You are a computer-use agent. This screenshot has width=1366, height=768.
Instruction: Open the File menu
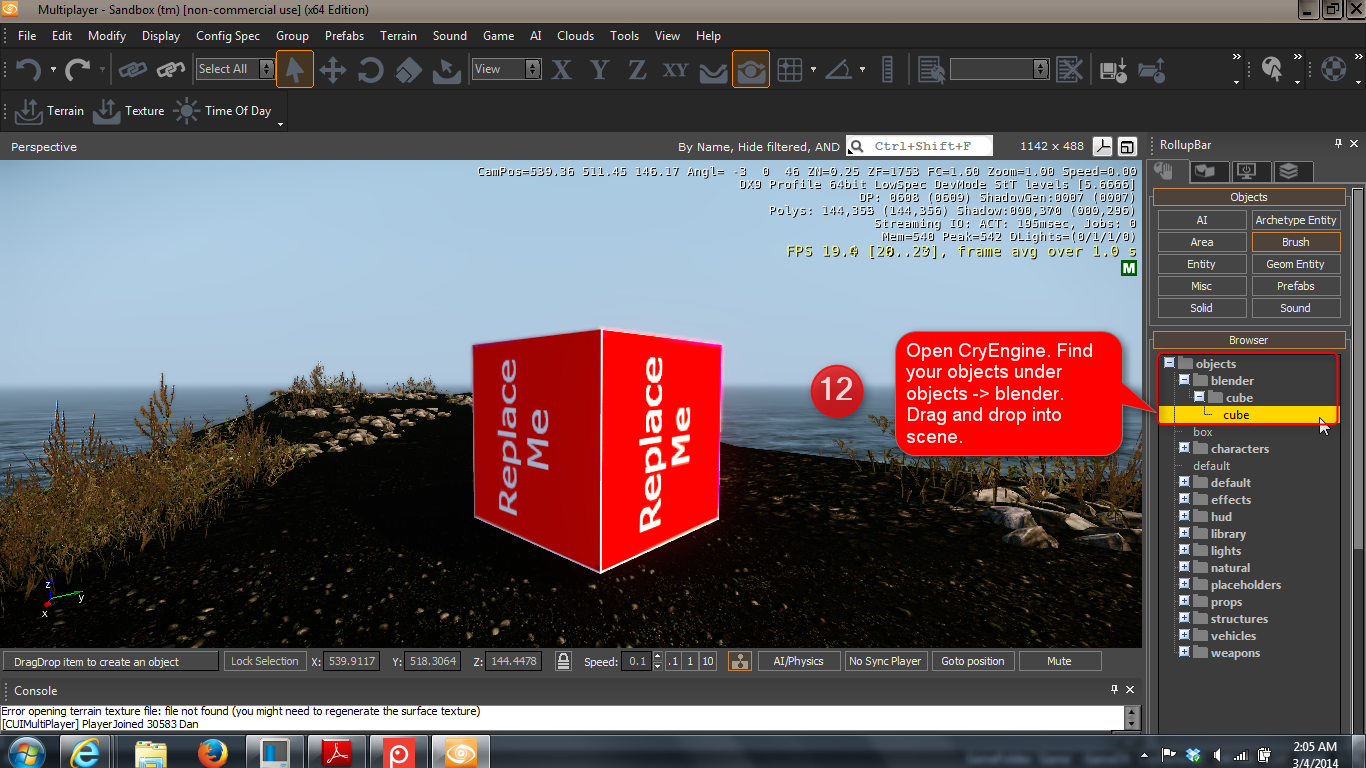[27, 36]
